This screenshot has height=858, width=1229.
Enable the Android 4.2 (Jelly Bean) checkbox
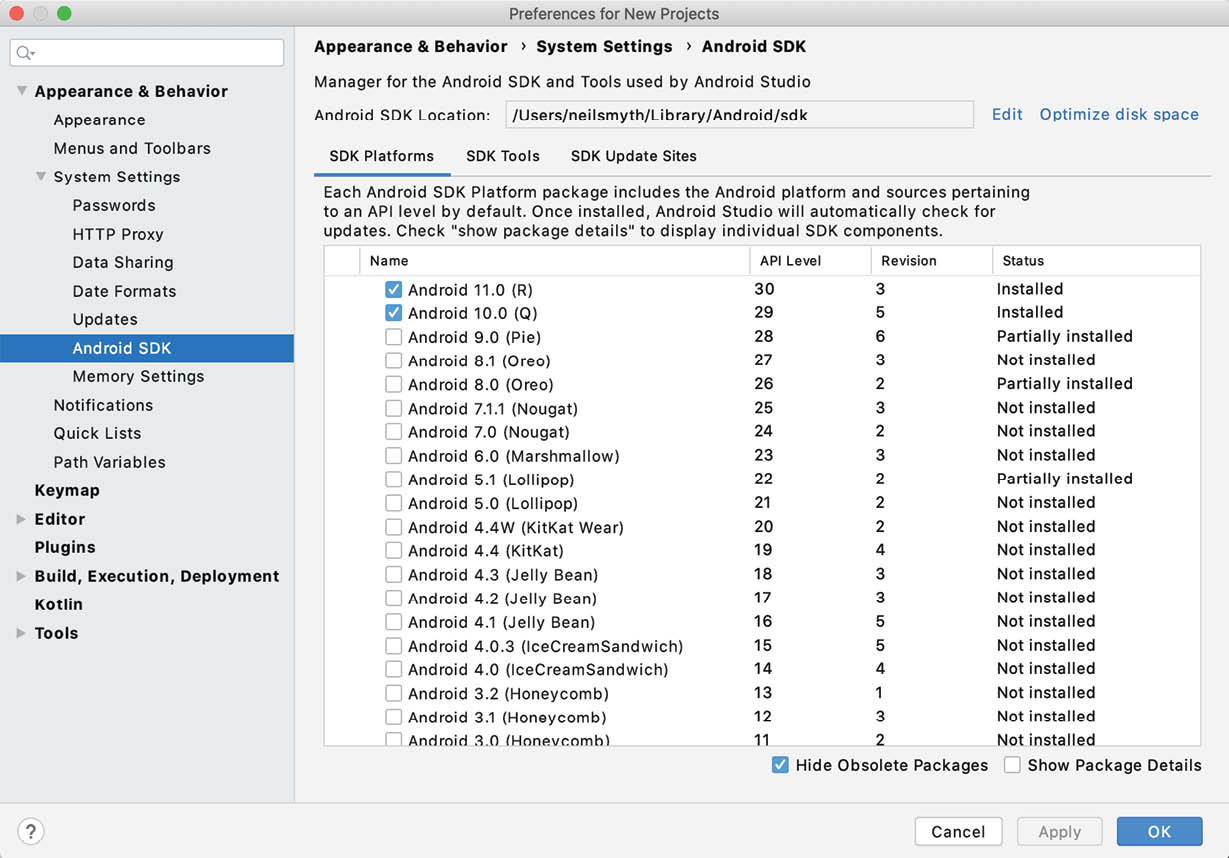(x=394, y=598)
